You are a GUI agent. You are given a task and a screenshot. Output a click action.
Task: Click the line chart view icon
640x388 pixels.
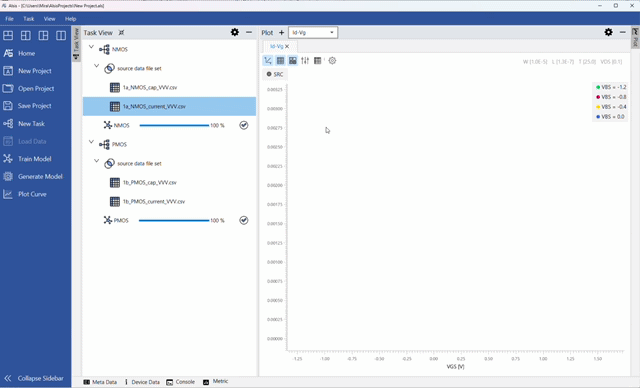pyautogui.click(x=268, y=61)
